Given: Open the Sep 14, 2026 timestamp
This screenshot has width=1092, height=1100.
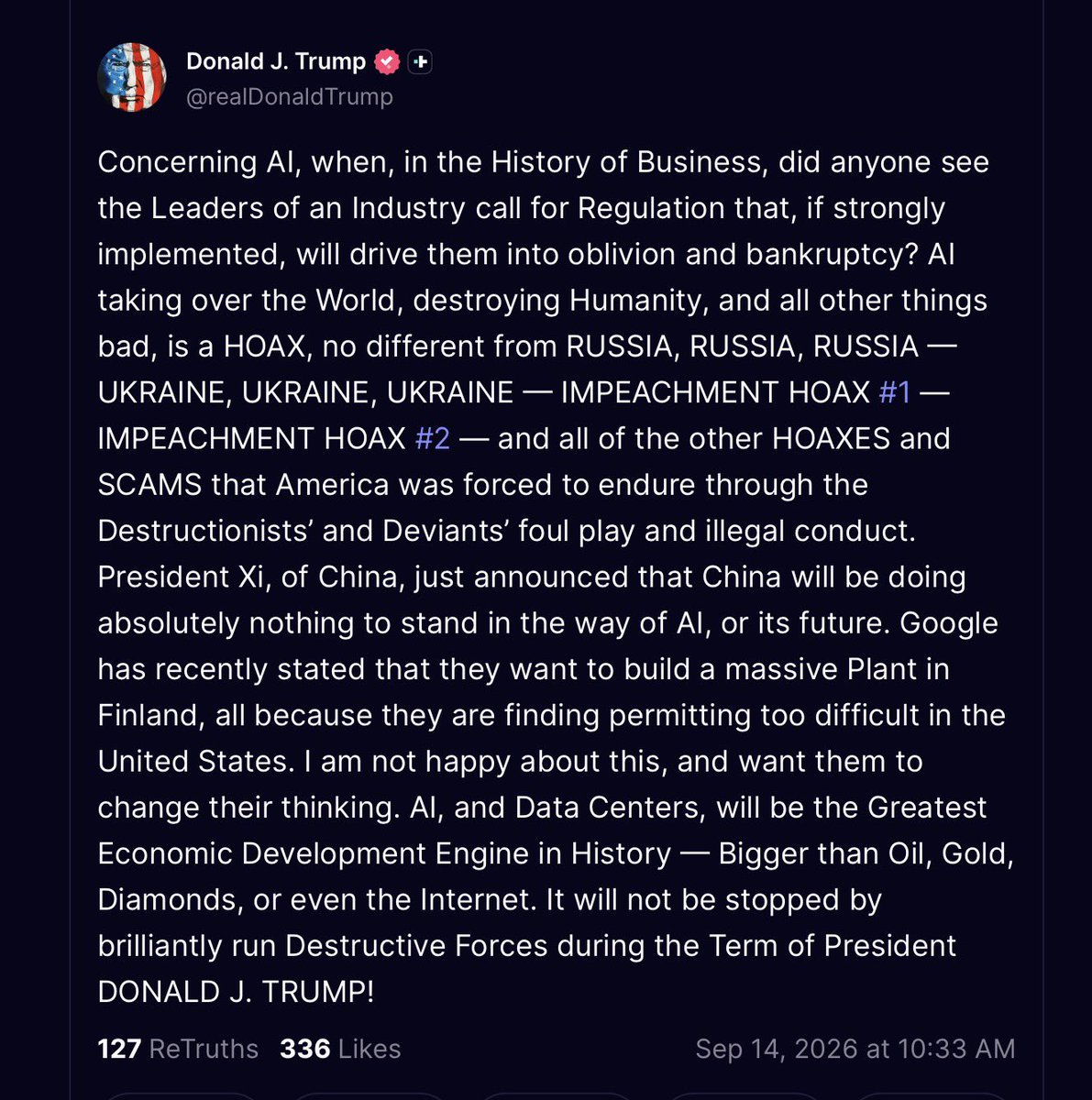Looking at the screenshot, I should [855, 1049].
